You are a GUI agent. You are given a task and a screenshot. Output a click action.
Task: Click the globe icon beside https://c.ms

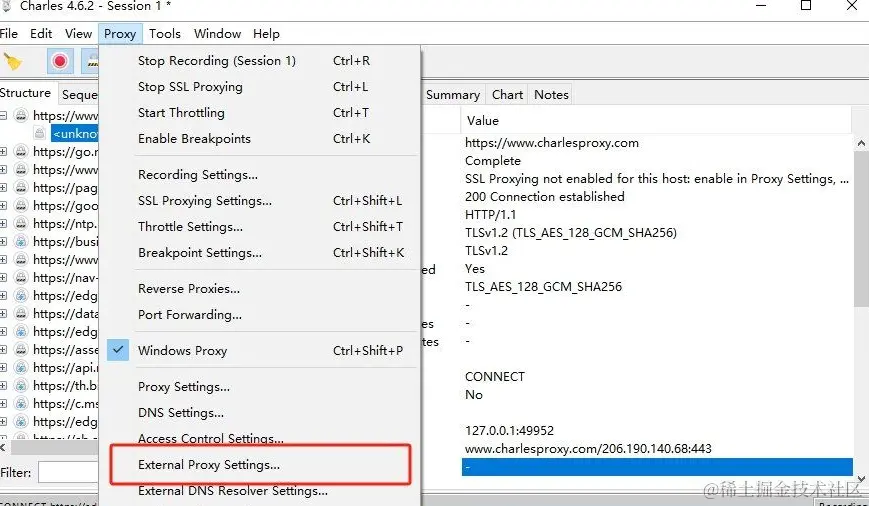coord(21,403)
